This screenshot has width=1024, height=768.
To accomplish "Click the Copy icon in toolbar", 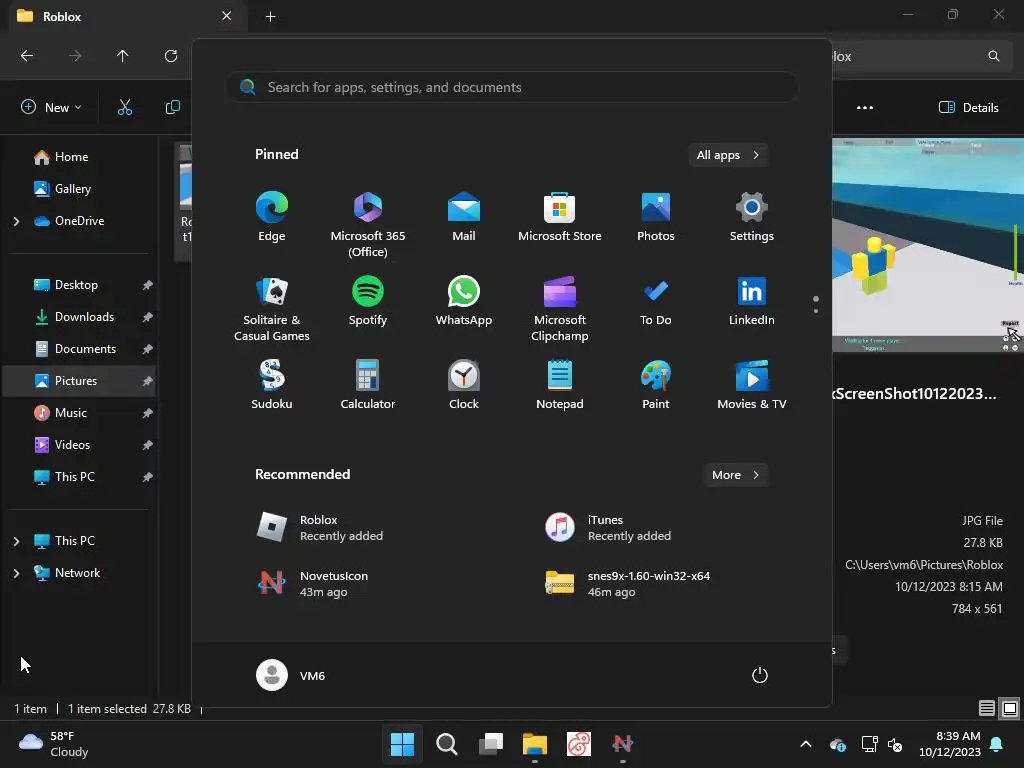I will 172,107.
